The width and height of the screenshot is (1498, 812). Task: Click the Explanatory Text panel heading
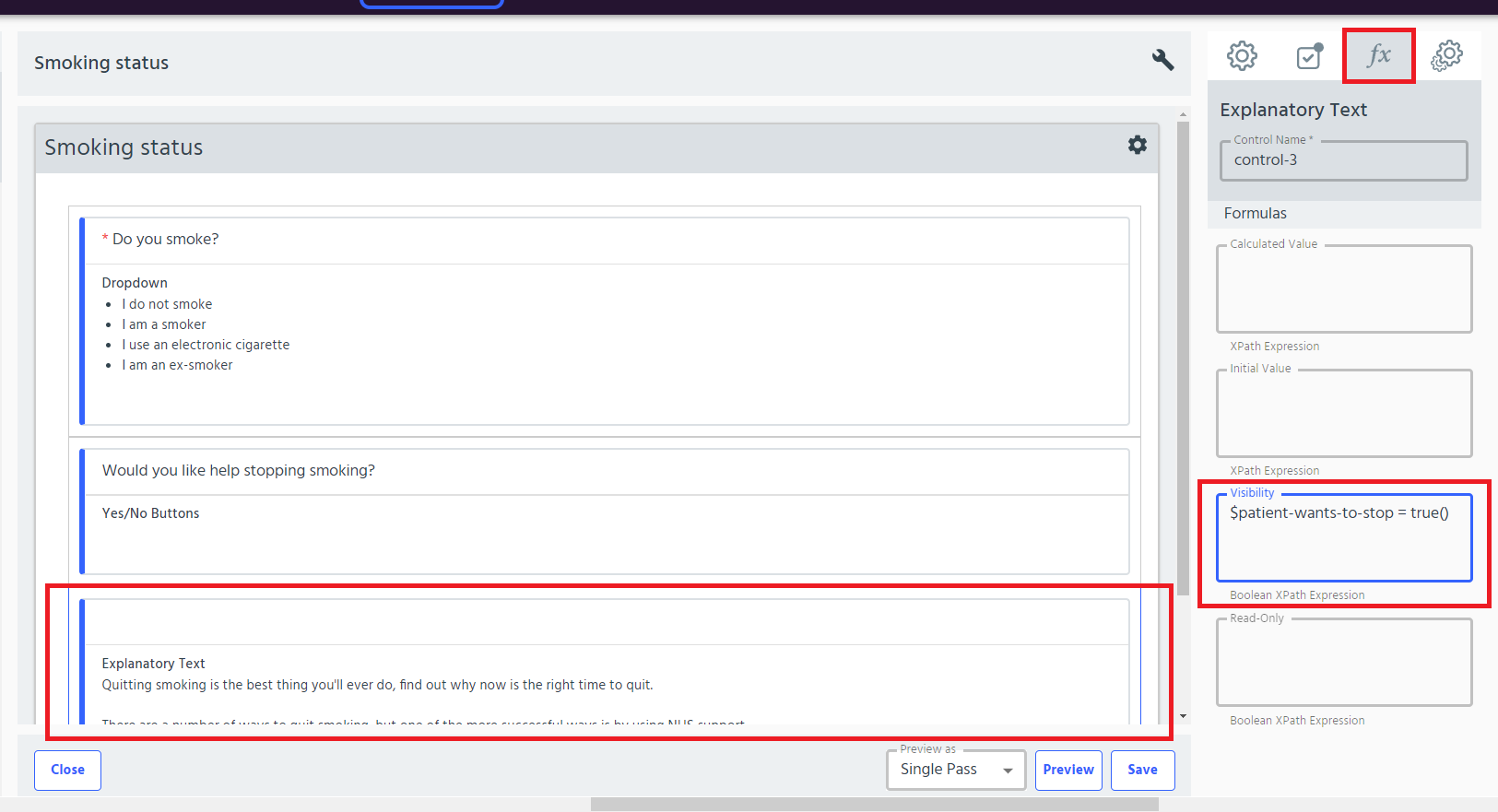(x=1293, y=110)
